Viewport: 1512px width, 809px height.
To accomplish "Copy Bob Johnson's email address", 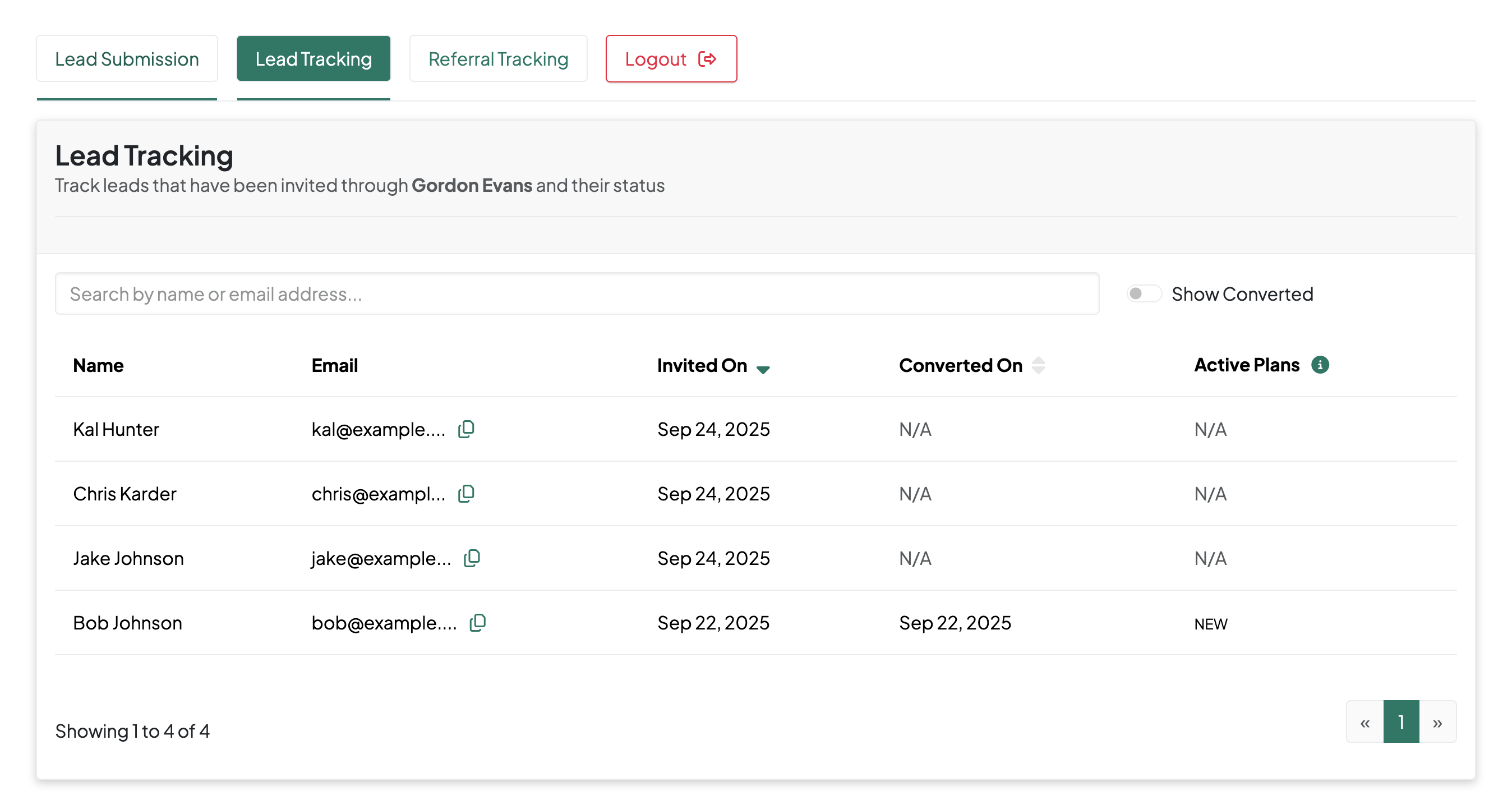I will (x=478, y=623).
